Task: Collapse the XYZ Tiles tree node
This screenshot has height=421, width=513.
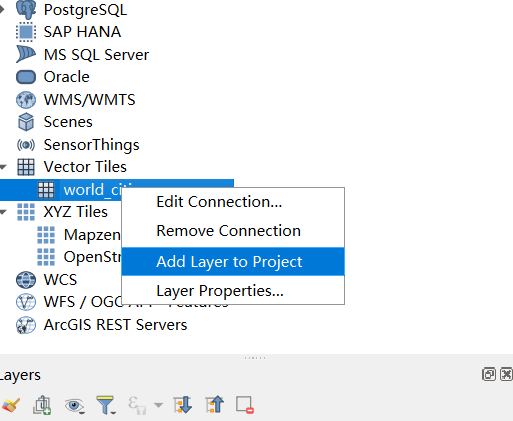Action: point(3,212)
